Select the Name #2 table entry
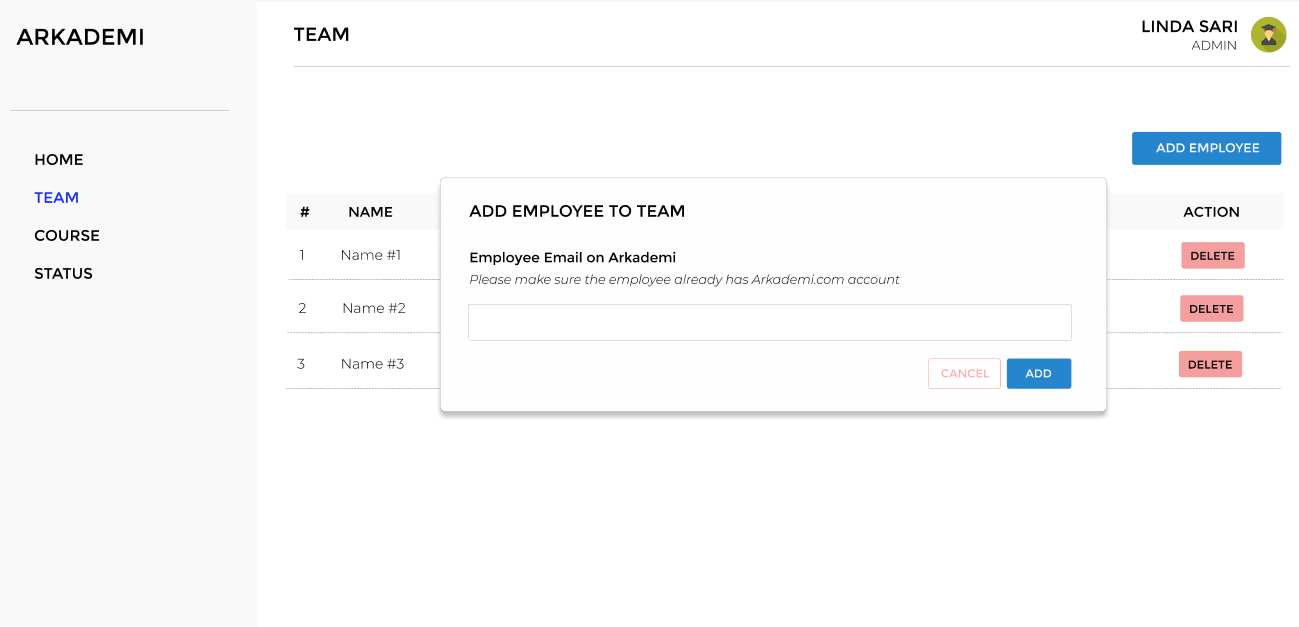The image size is (1299, 627). [x=373, y=308]
